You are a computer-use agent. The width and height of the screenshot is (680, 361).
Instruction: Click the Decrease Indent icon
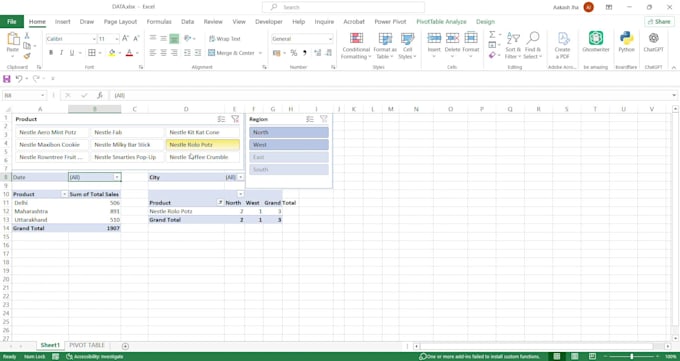coord(187,53)
